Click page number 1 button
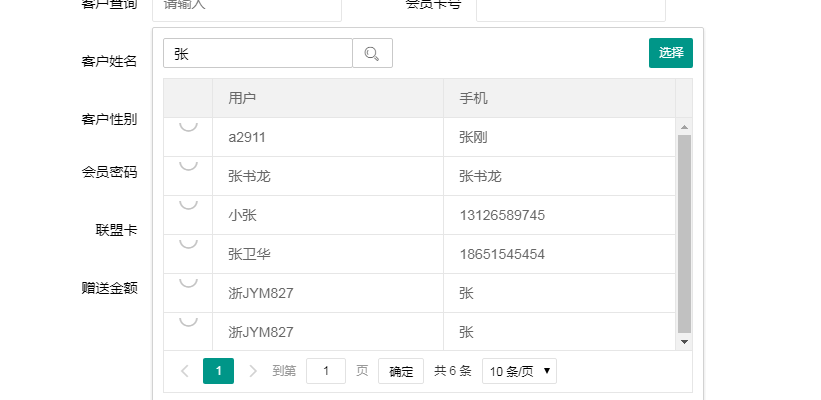Viewport: 821px width, 400px height. point(218,371)
